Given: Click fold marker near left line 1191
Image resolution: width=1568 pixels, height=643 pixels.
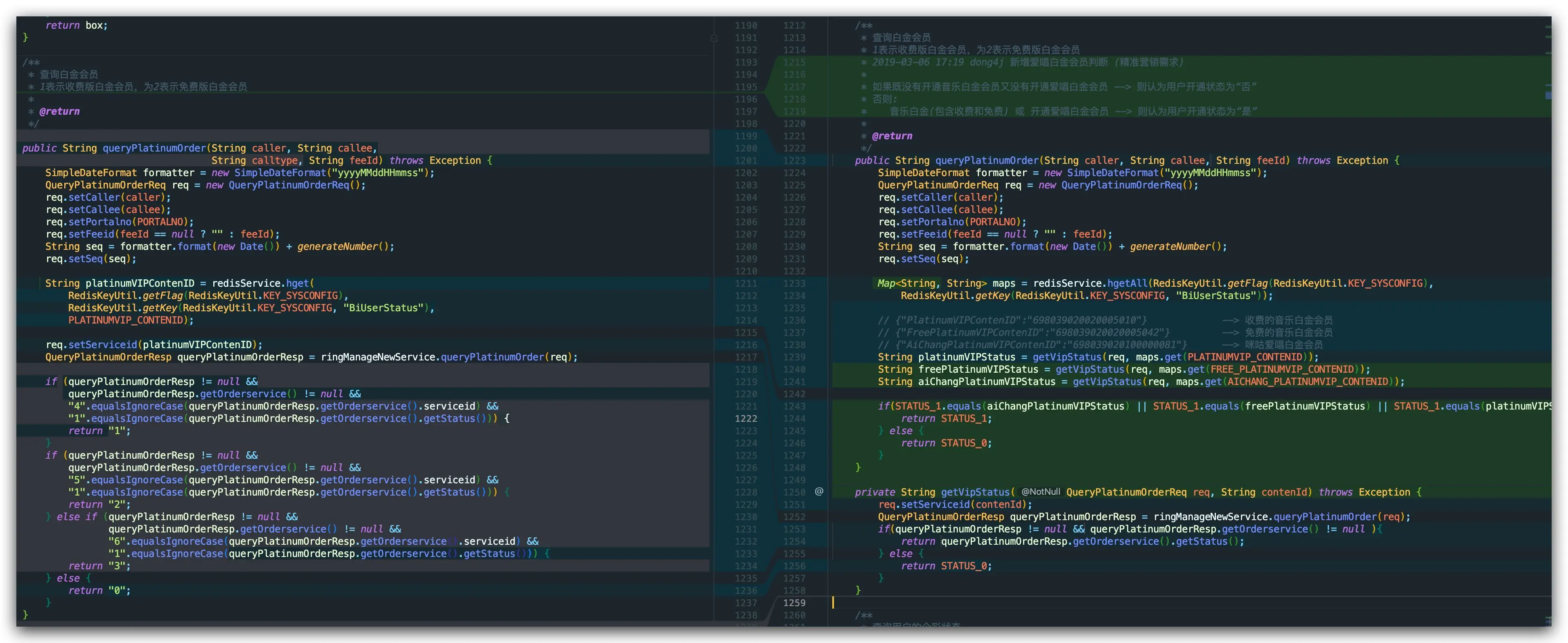Looking at the screenshot, I should [714, 38].
